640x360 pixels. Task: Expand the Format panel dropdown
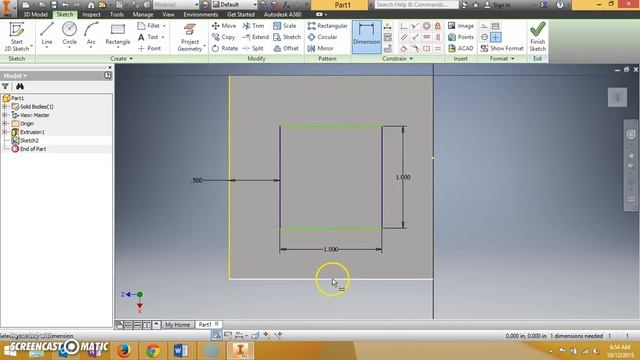pyautogui.click(x=502, y=59)
